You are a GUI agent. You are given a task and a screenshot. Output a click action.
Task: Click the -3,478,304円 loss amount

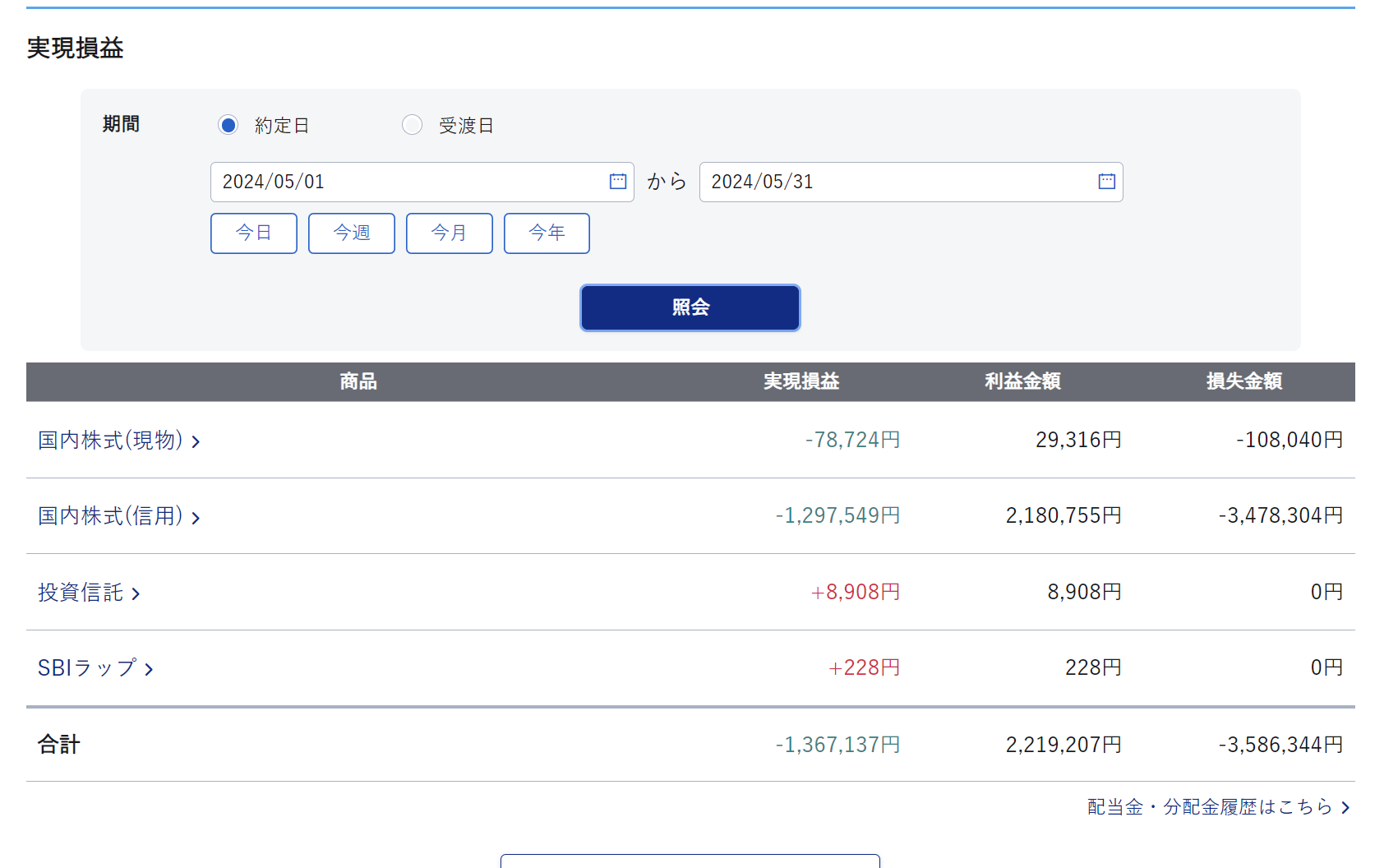1280,515
